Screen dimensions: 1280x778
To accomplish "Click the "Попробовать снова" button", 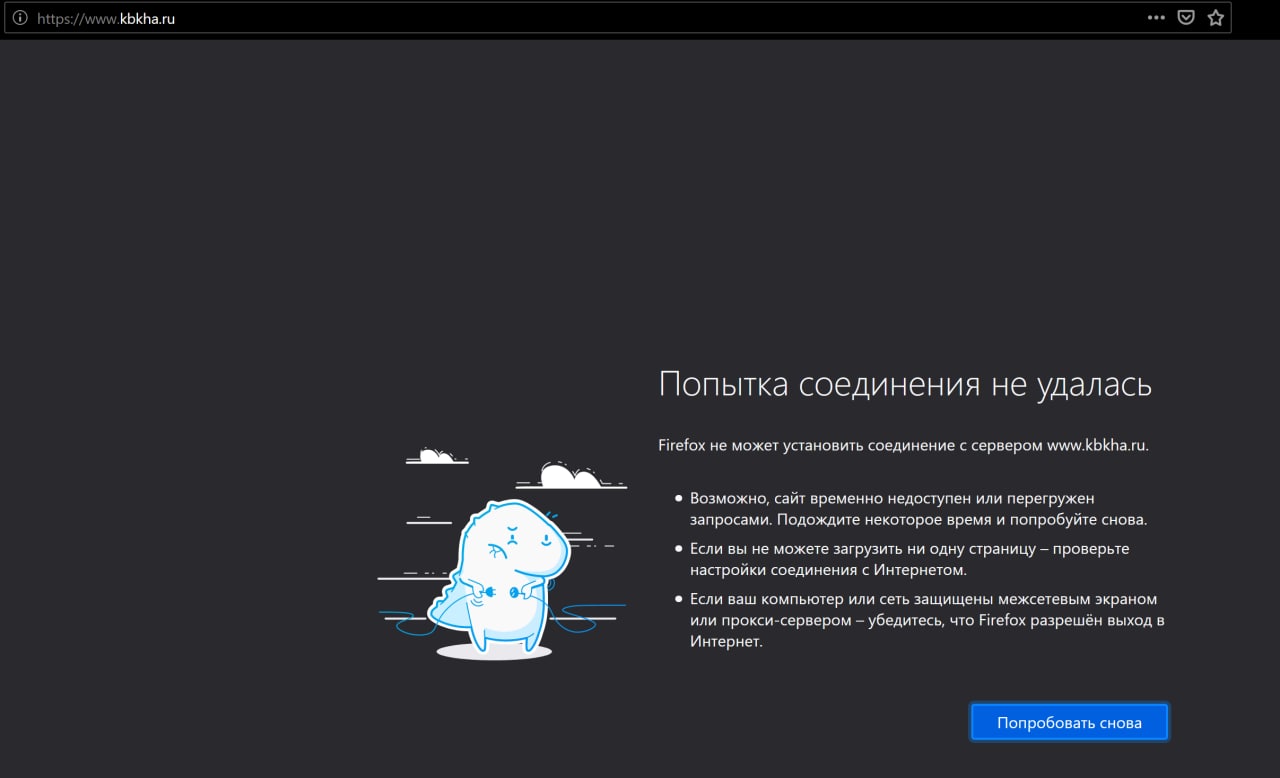I will coord(1069,722).
